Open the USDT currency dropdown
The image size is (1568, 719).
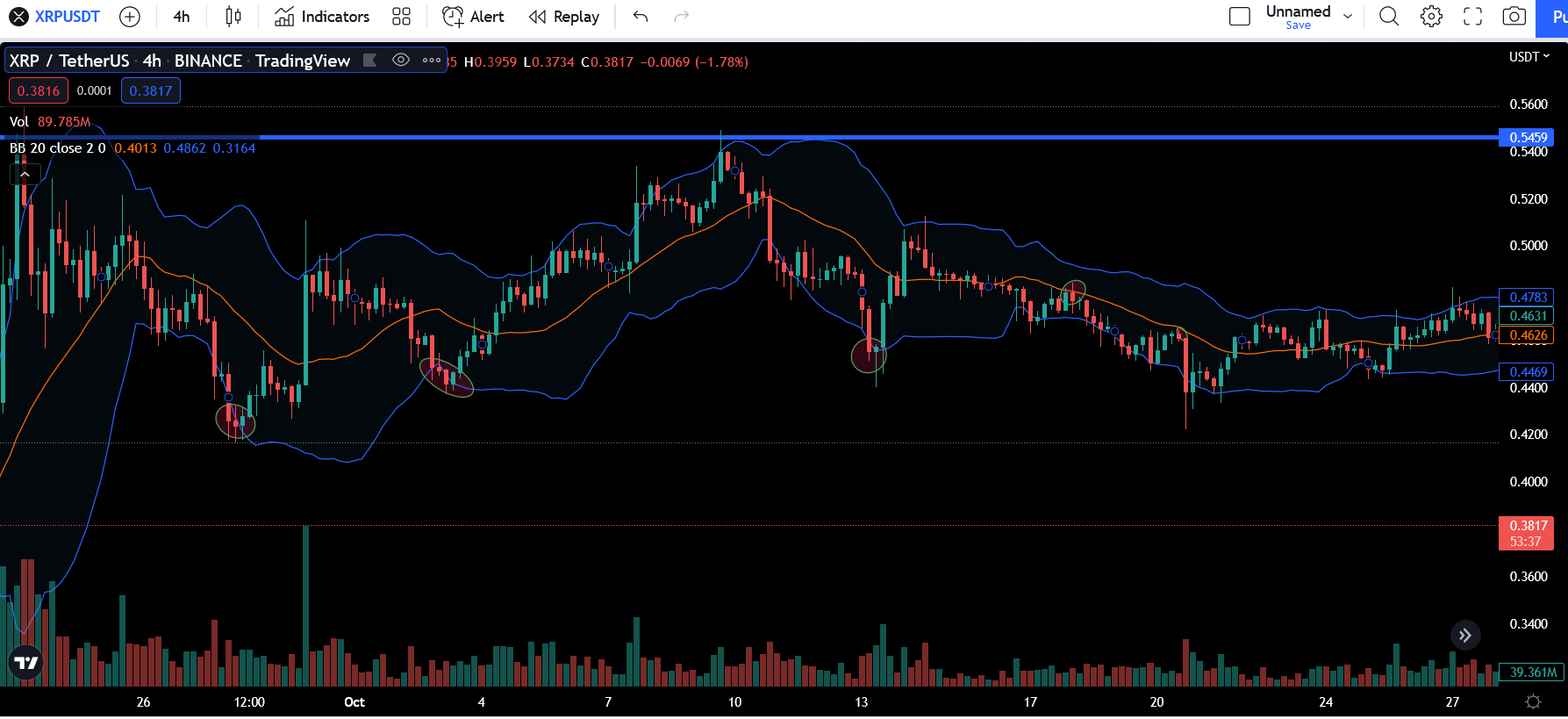[1529, 57]
